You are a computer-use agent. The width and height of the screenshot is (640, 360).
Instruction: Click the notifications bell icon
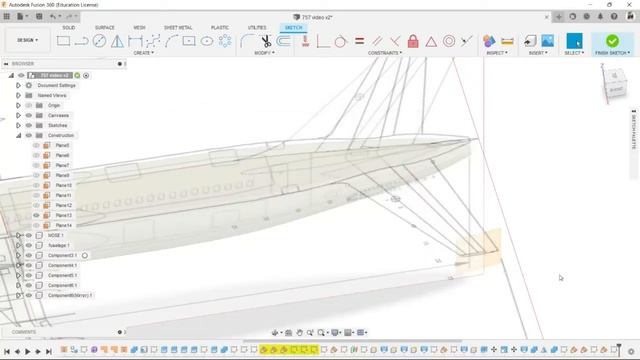pos(600,17)
